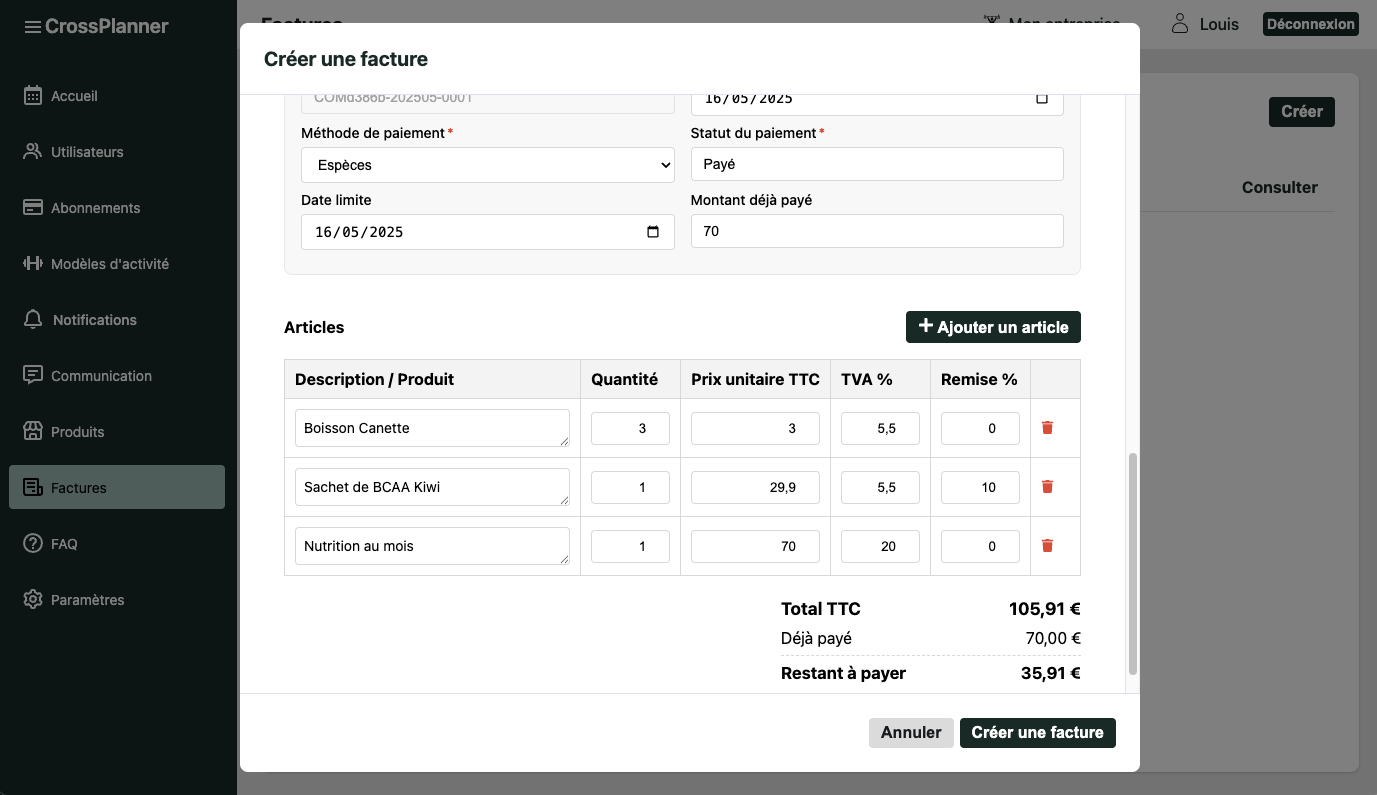The height and width of the screenshot is (795, 1377).
Task: Click the Déjà payé amount 70,00 €
Action: [1054, 638]
